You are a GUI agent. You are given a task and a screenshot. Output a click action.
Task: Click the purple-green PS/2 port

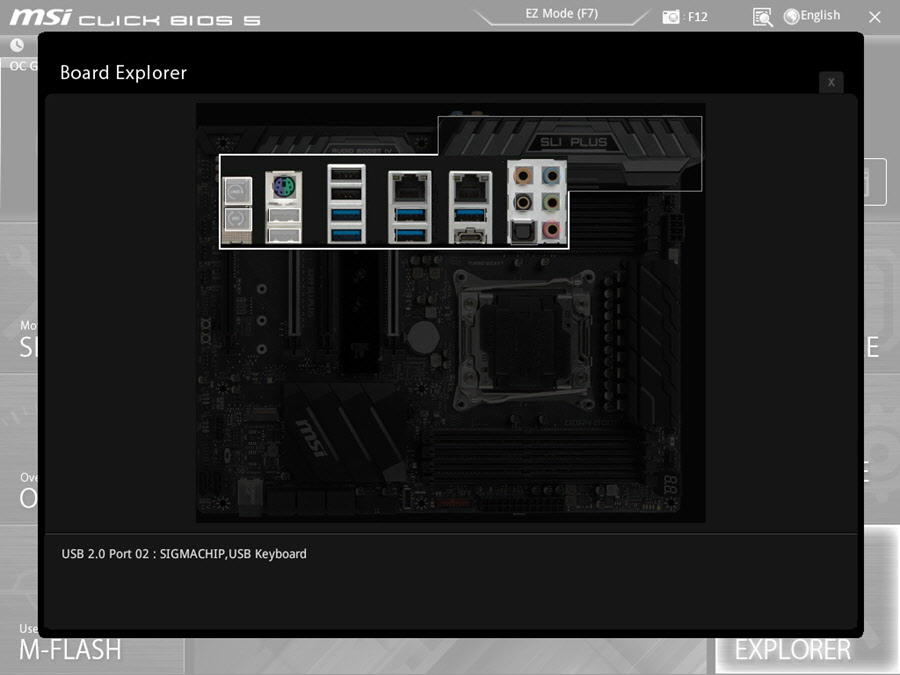(x=283, y=188)
